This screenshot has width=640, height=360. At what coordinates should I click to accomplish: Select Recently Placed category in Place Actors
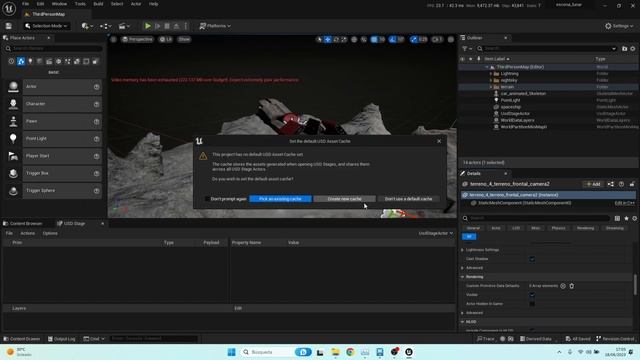coord(11,61)
